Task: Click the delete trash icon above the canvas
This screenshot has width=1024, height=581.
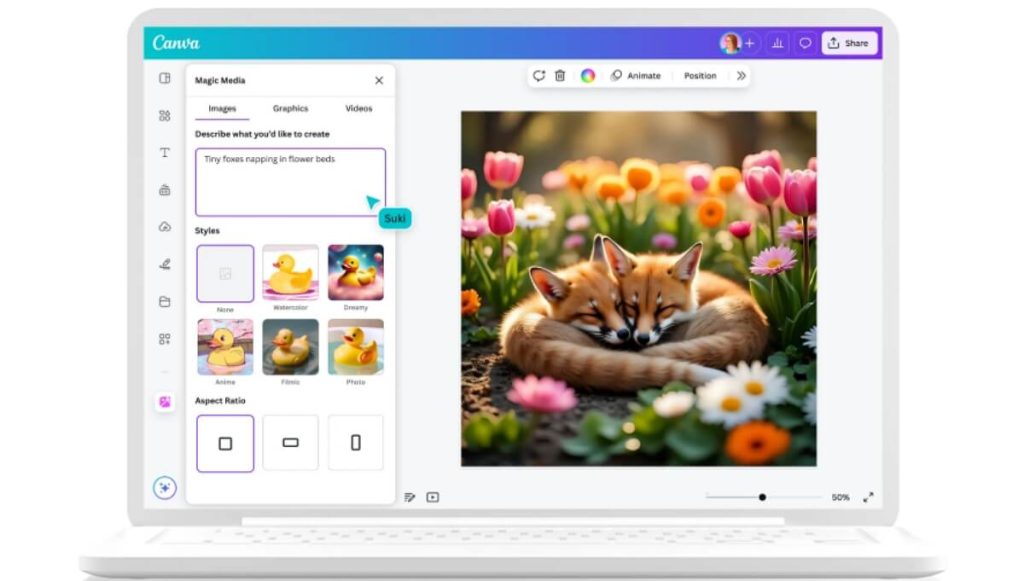Action: pos(561,75)
